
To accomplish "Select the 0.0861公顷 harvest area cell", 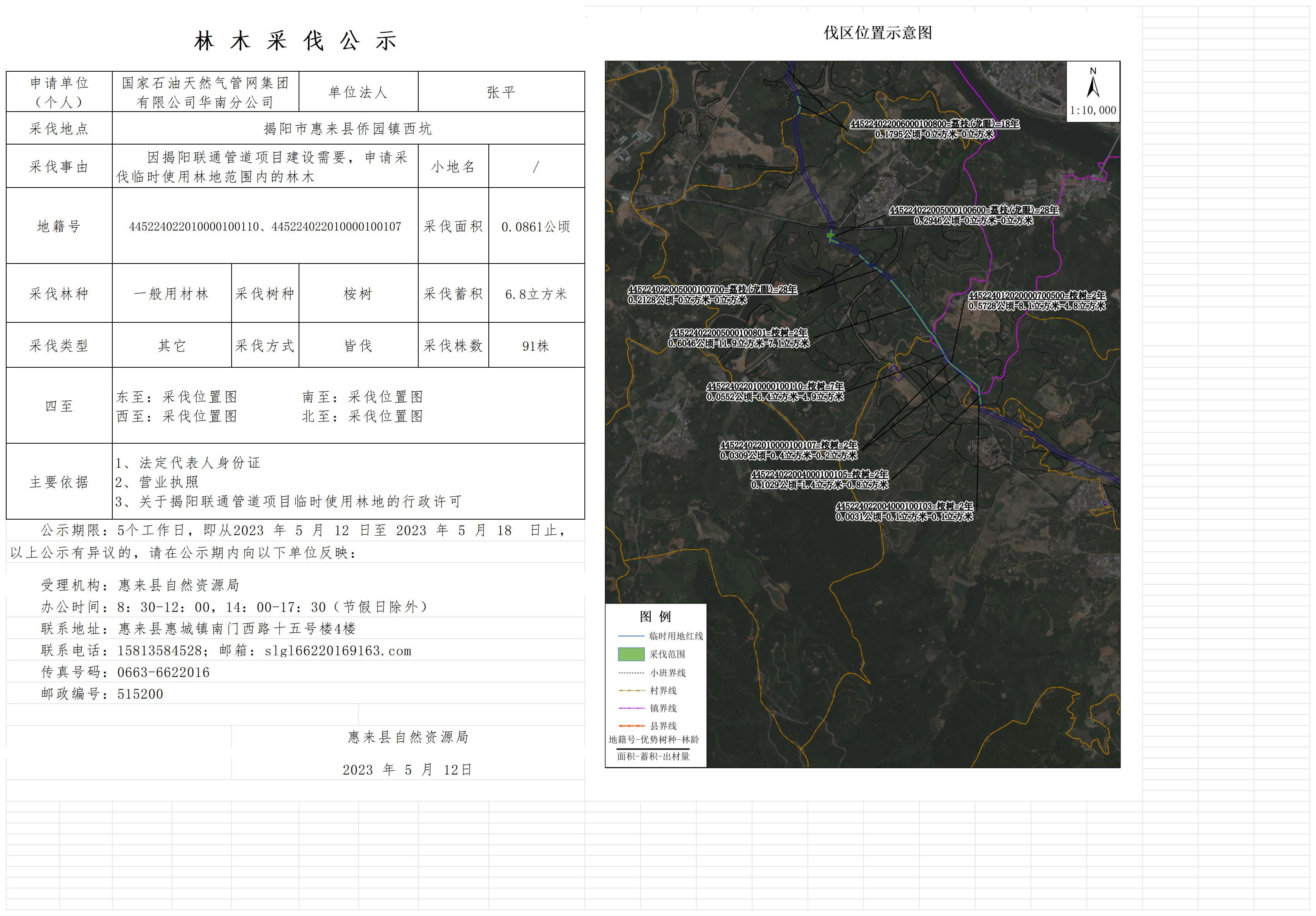I will tap(536, 227).
